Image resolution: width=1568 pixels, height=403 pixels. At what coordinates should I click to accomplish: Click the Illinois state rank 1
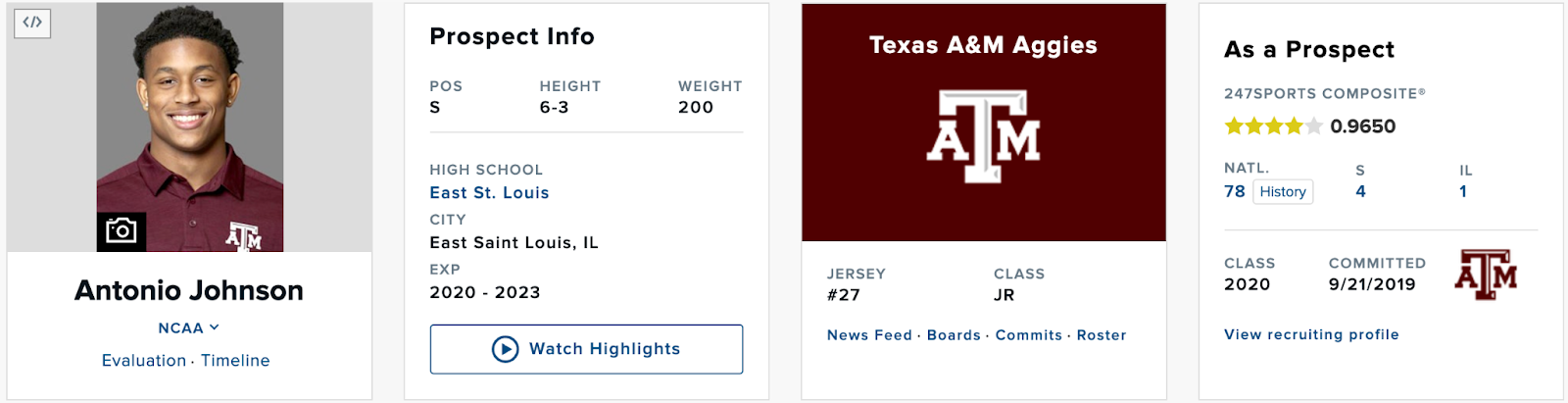(1463, 192)
